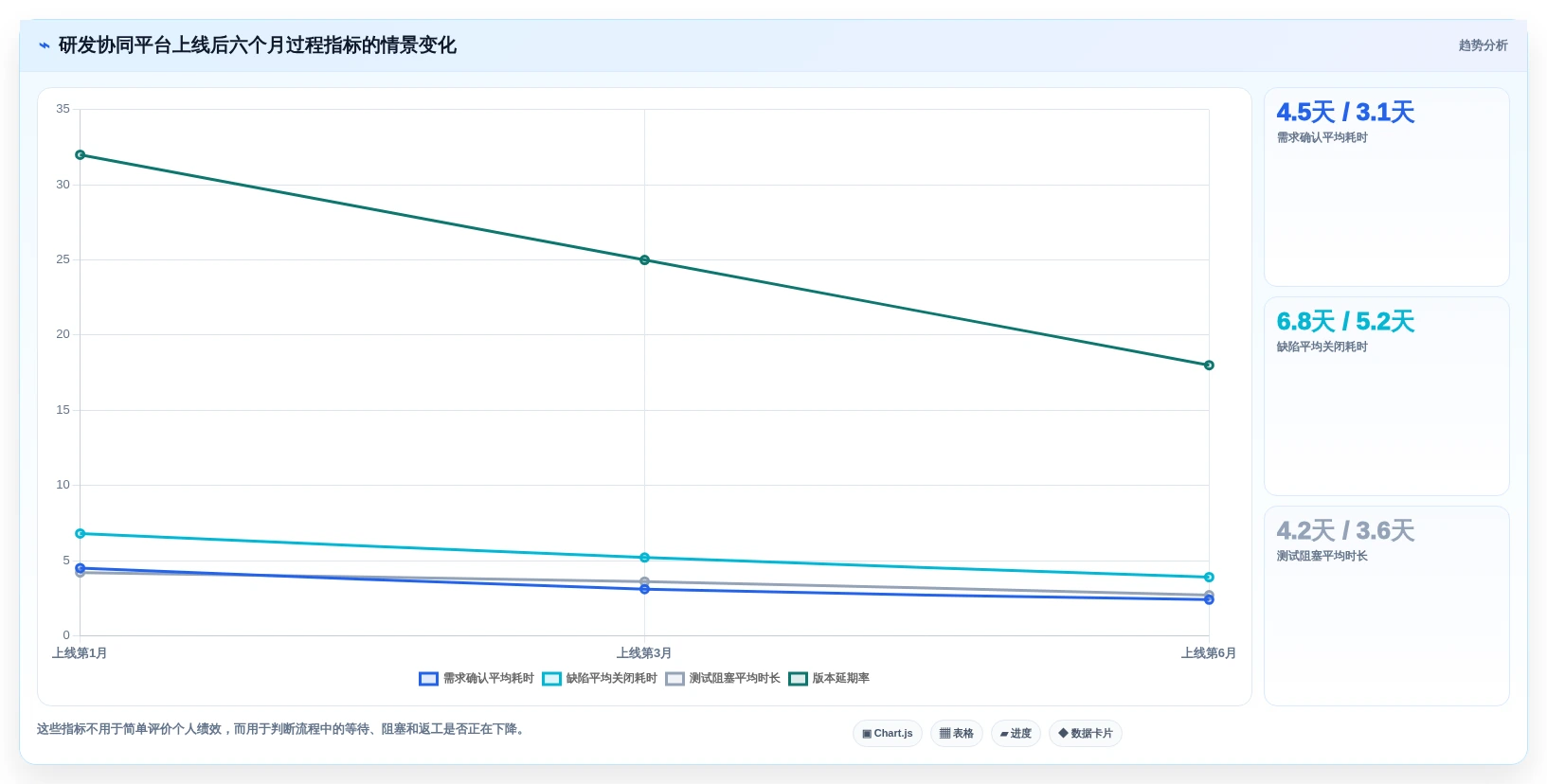Click 测试阻塞平均时长 caption in the third card
This screenshot has width=1547, height=784.
click(1322, 557)
